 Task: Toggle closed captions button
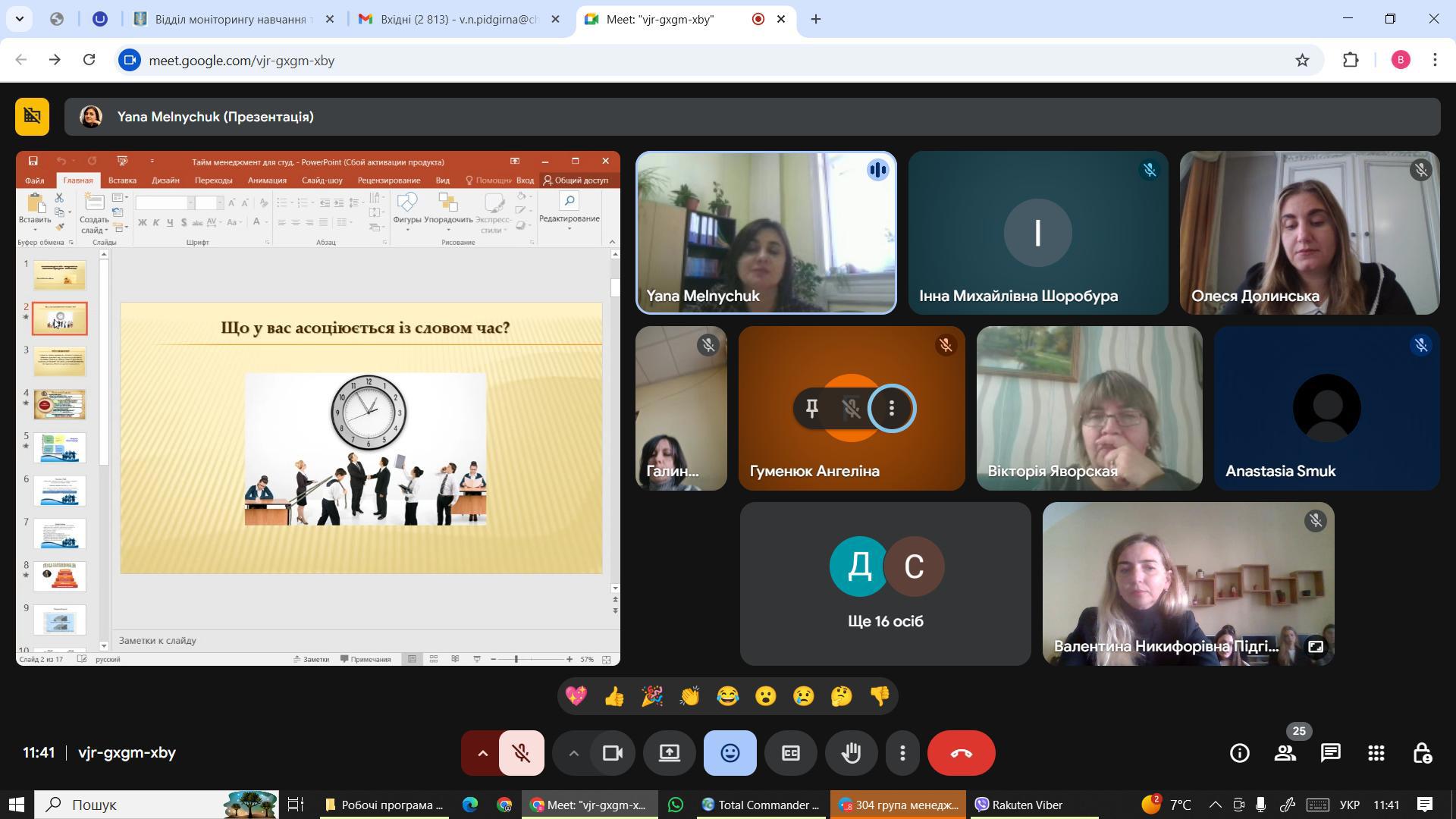[790, 753]
